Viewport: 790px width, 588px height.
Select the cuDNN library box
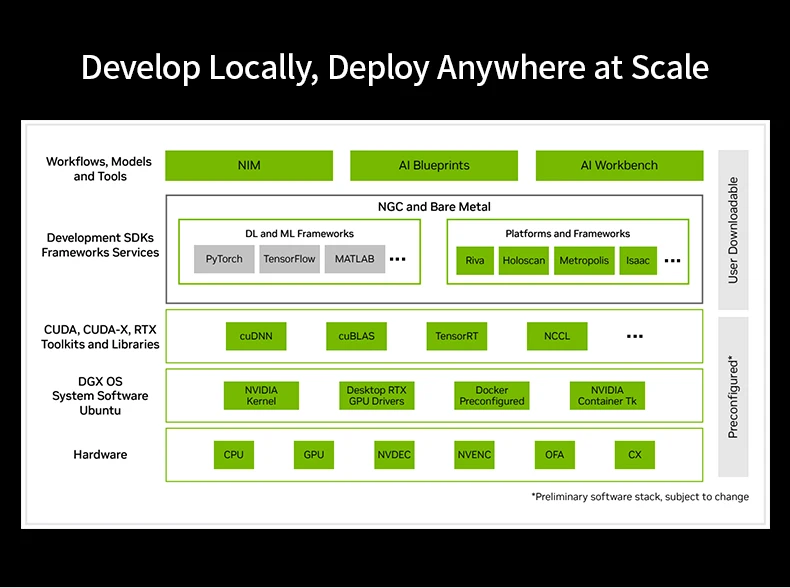256,336
